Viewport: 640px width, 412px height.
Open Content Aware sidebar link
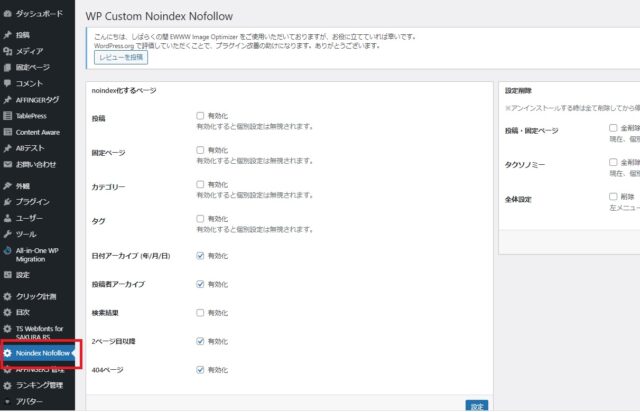[38, 132]
